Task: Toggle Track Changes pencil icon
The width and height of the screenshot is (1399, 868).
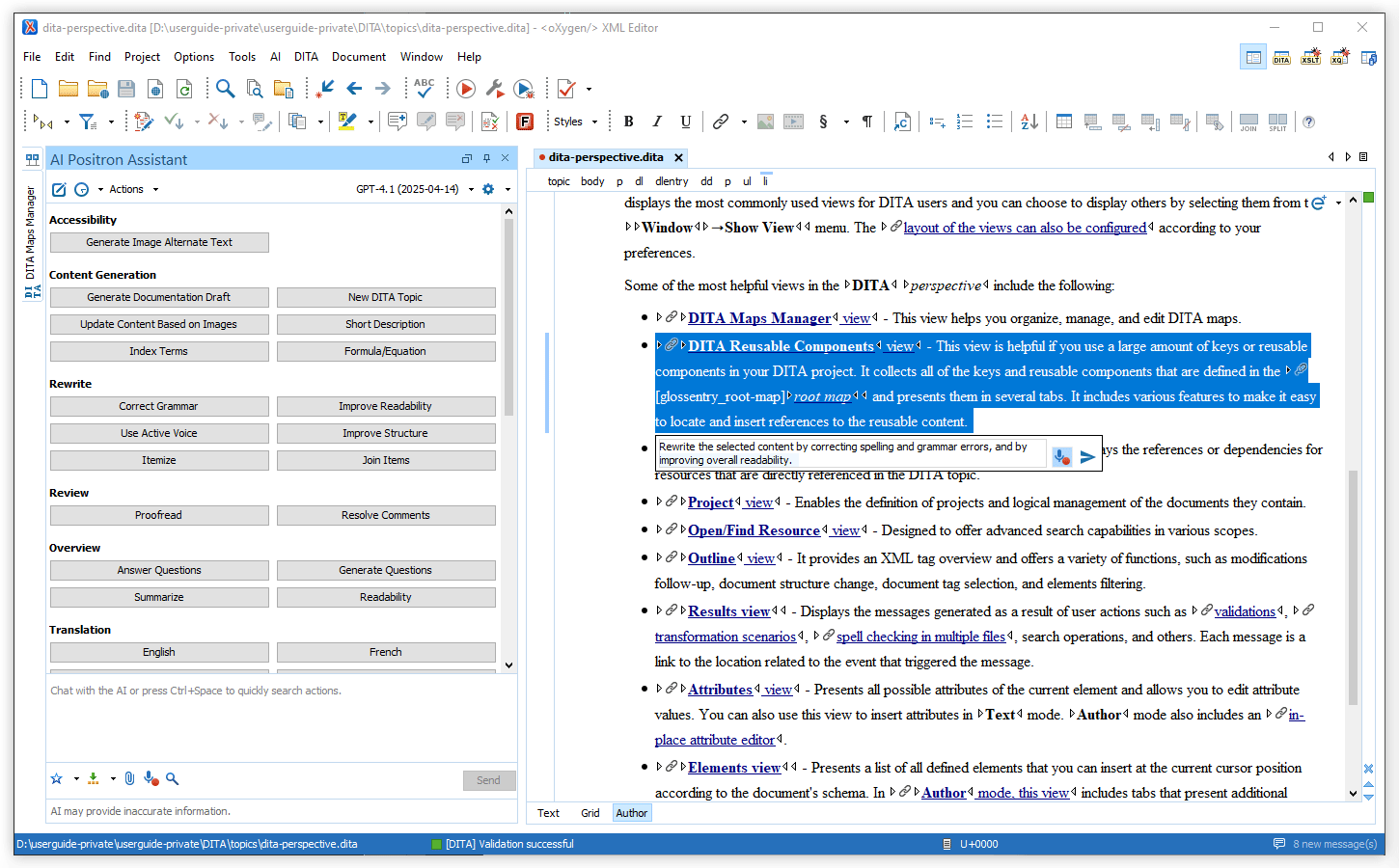Action: point(144,122)
